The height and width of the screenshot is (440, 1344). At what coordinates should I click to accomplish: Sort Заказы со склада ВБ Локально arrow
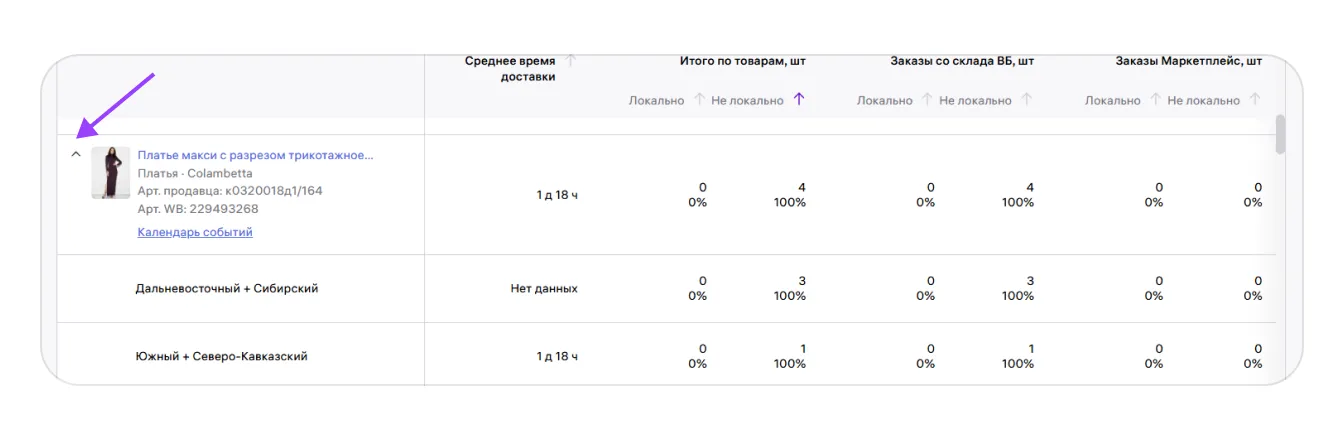(x=927, y=100)
